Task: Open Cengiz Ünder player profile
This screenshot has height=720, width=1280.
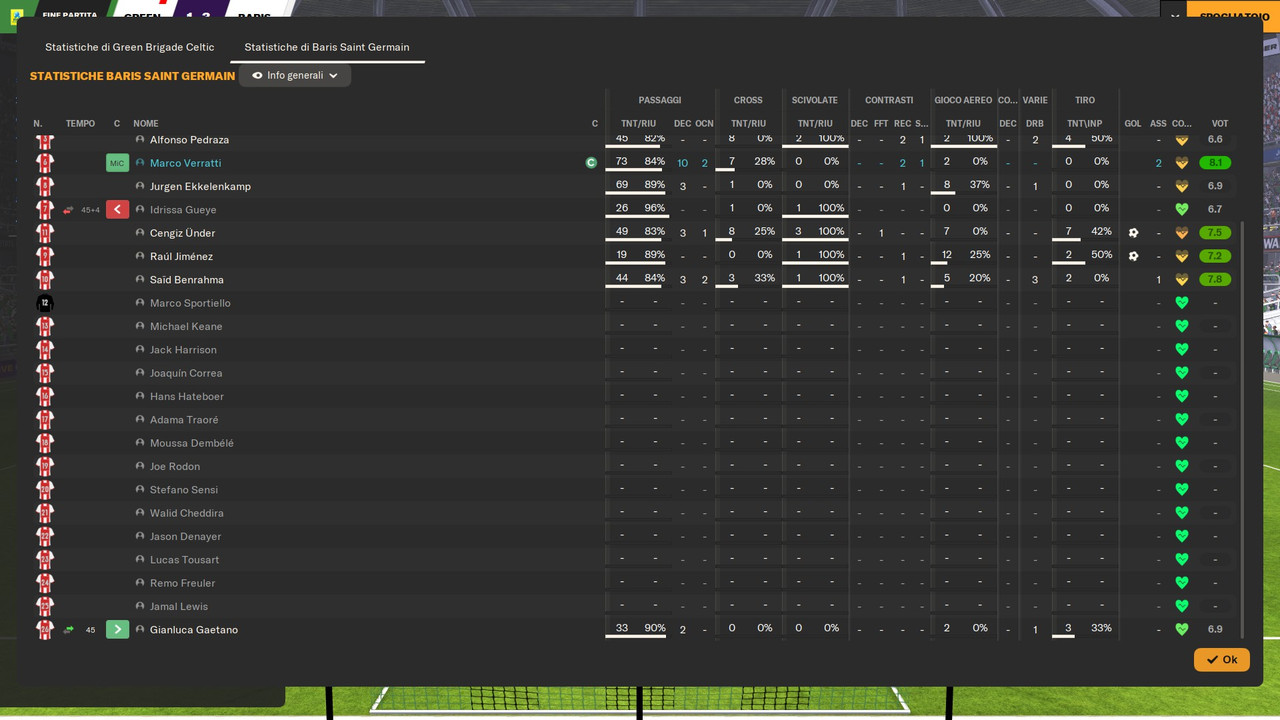Action: click(x=182, y=233)
